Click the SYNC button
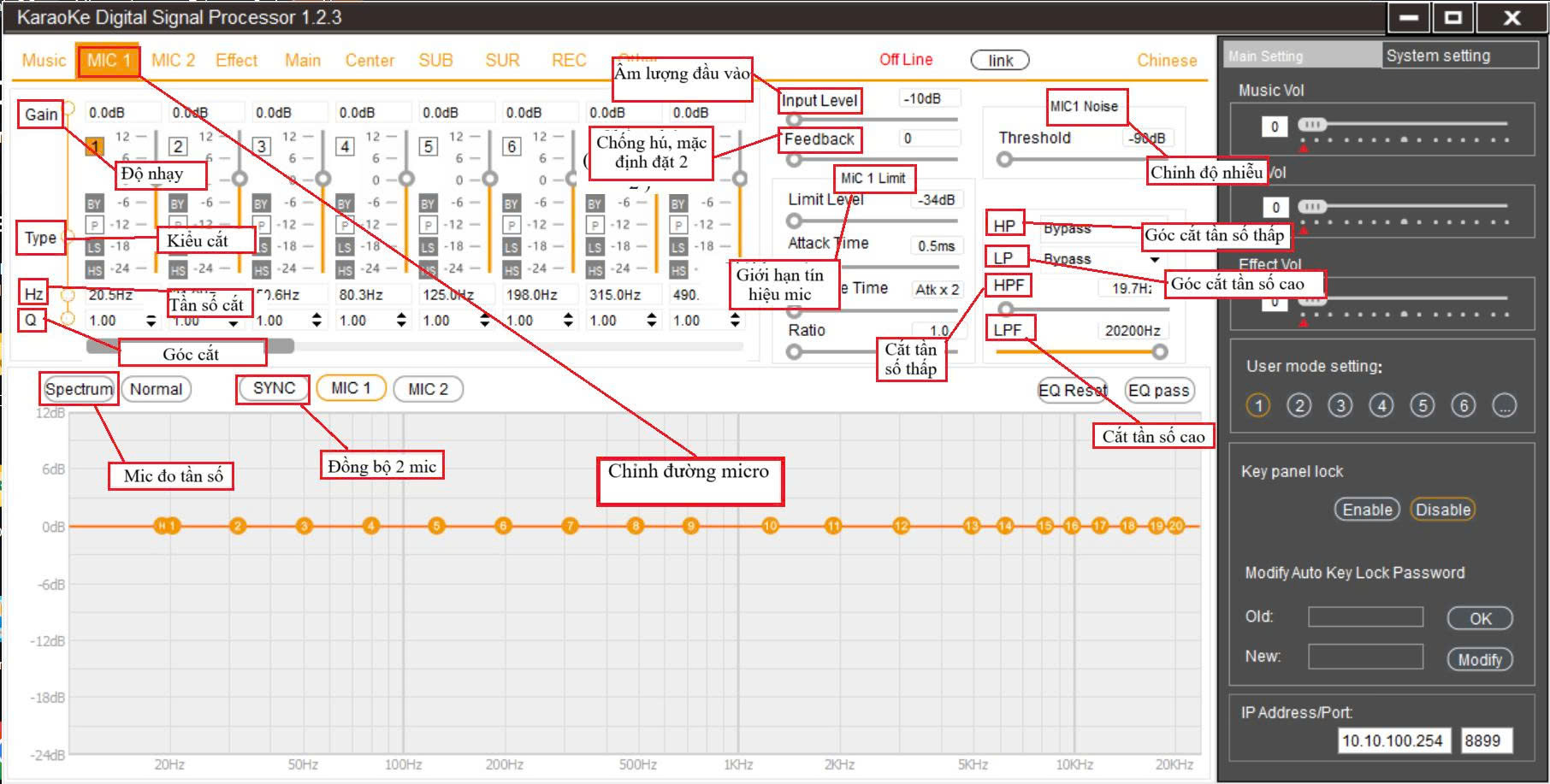 [274, 388]
